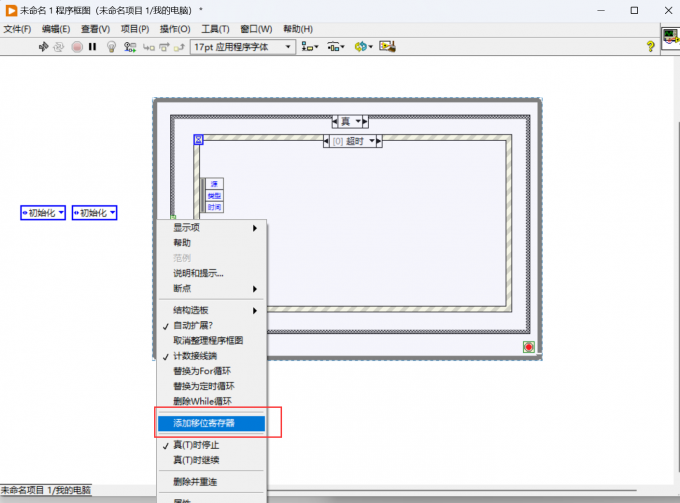The image size is (680, 503).
Task: Click the horizontal scrollbar at window bottom
Action: coord(451,490)
